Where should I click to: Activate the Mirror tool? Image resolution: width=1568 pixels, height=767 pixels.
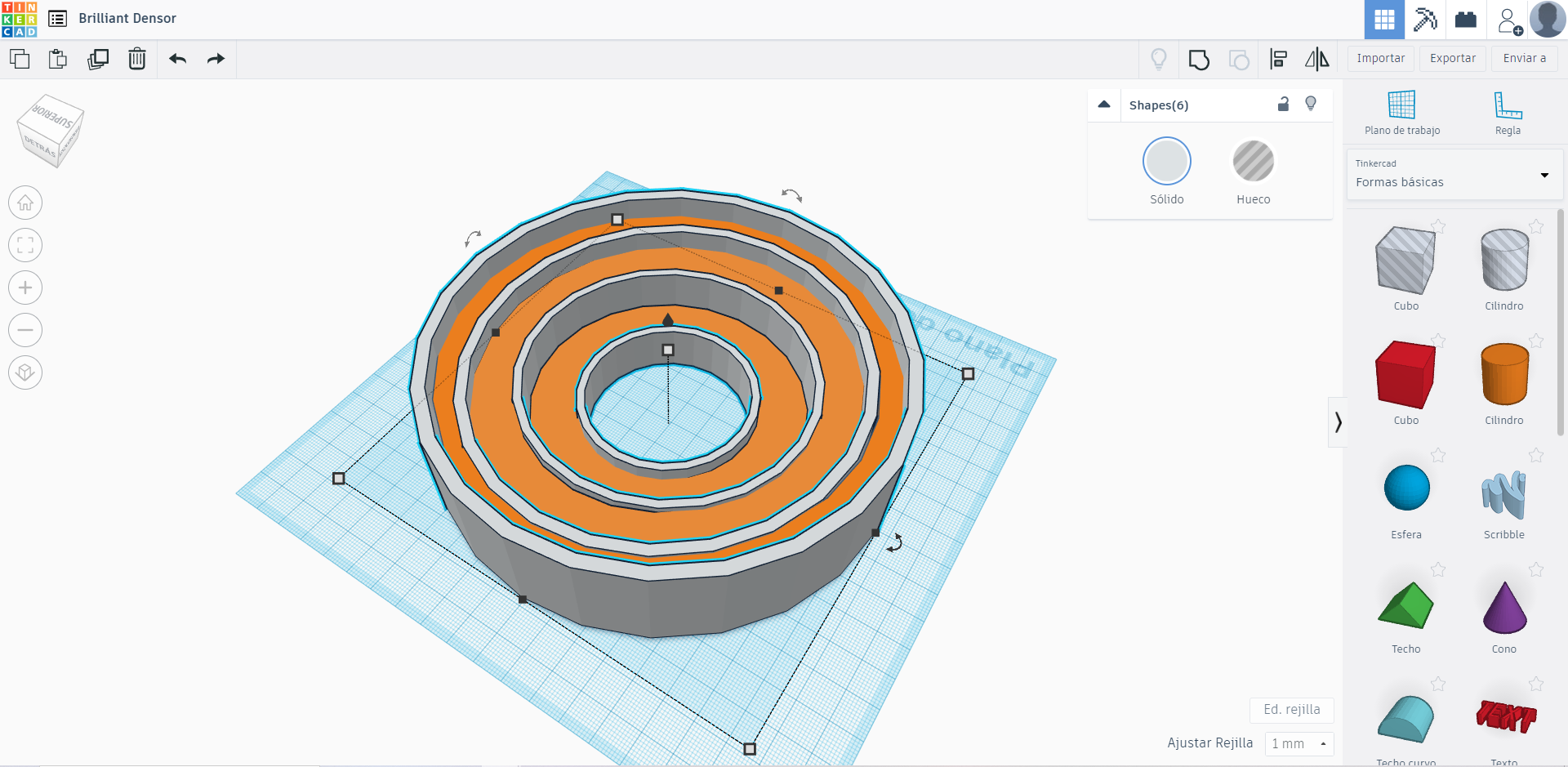(1316, 59)
